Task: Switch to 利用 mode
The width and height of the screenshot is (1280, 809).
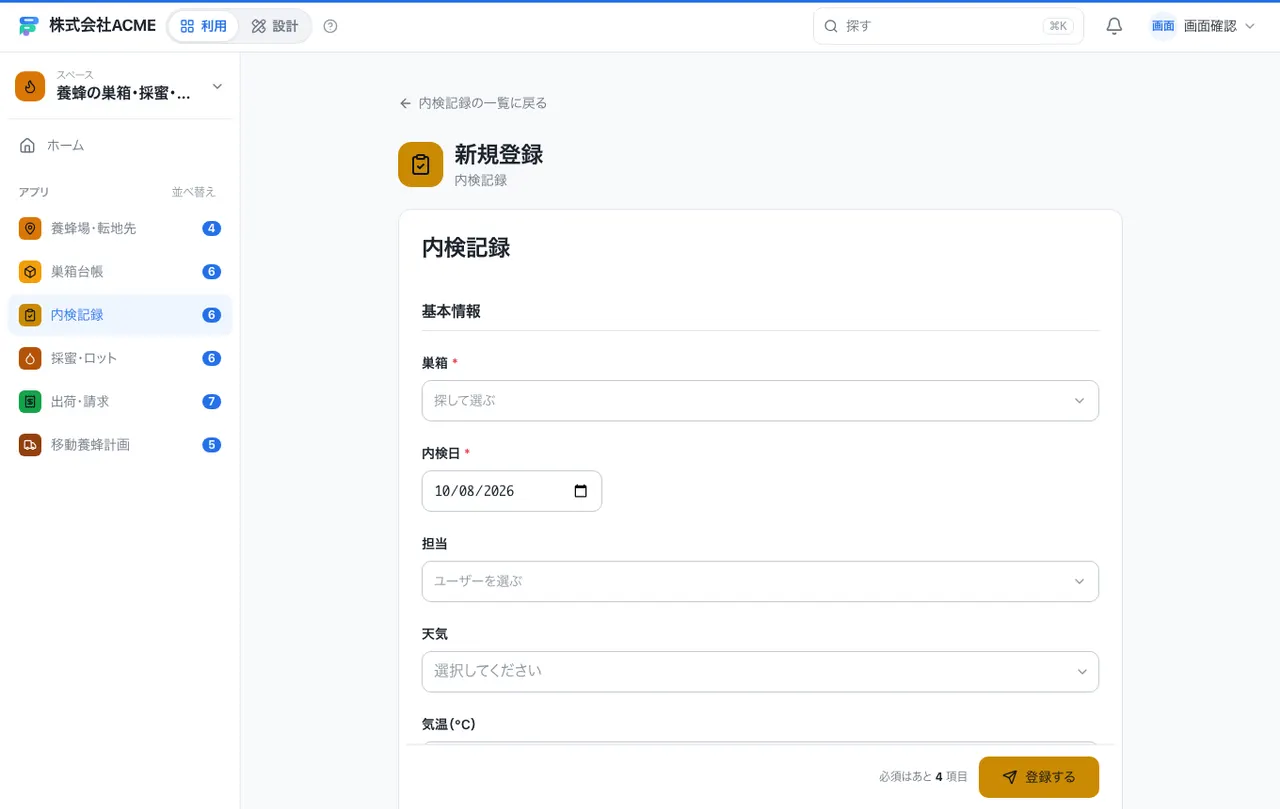Action: click(x=204, y=26)
